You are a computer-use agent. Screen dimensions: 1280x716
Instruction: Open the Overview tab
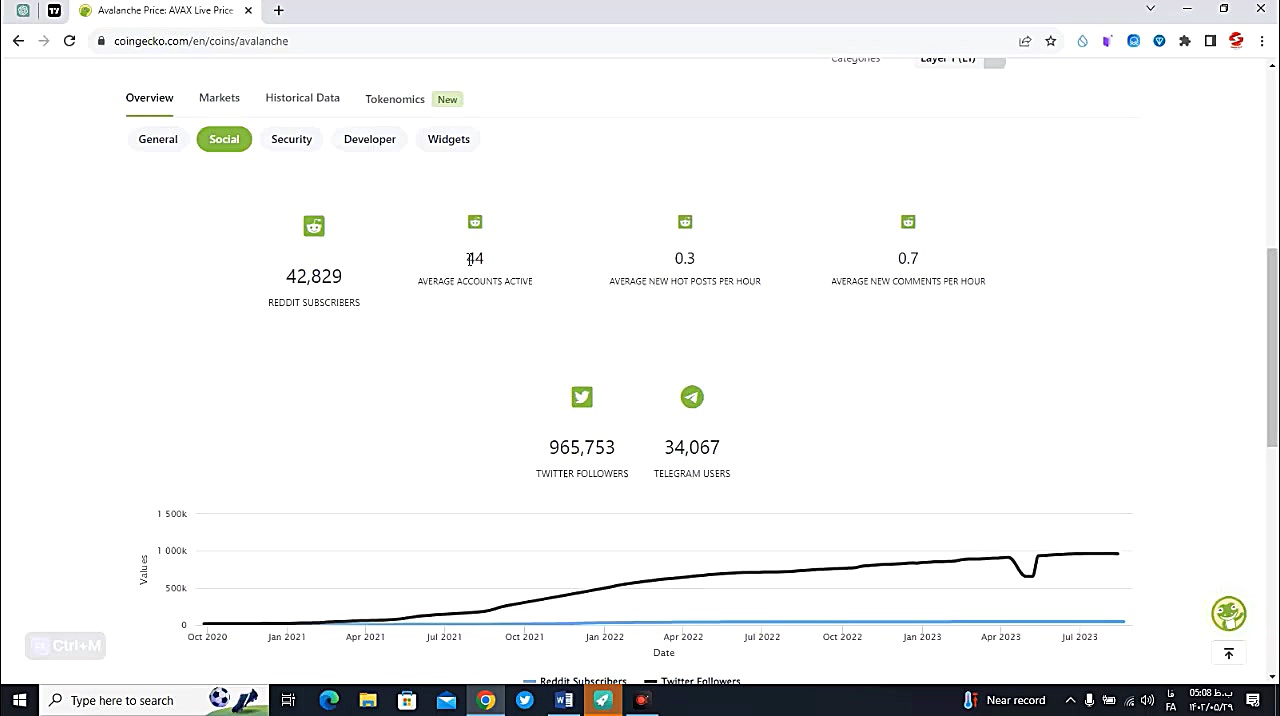[x=149, y=98]
